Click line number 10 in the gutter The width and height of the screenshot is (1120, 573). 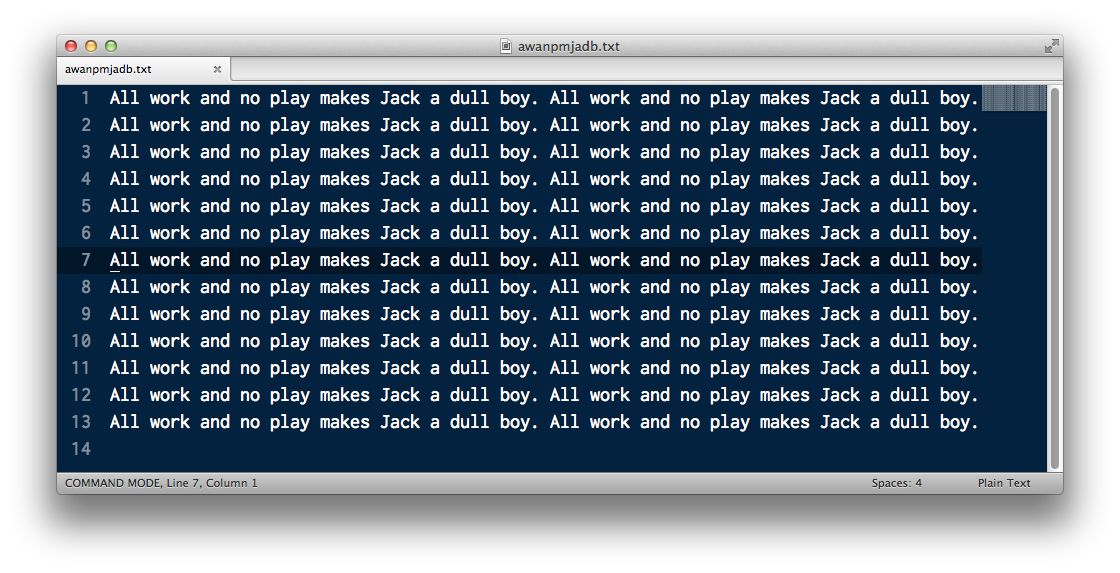(81, 341)
